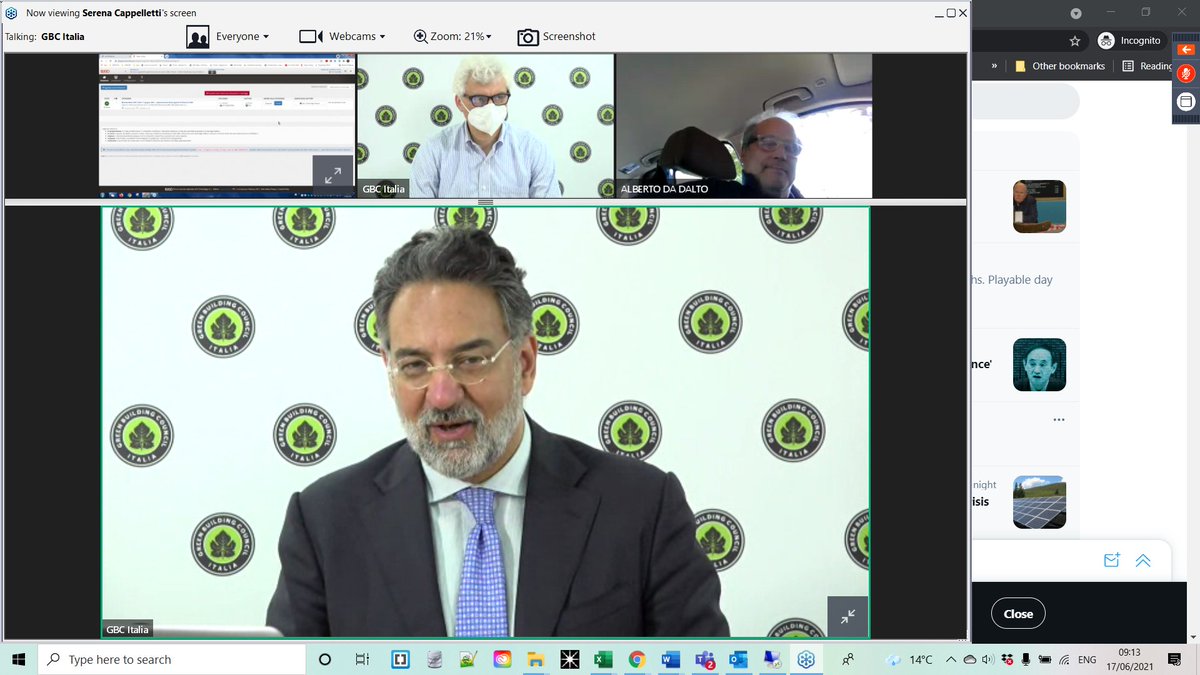Open the pink swirl Creative Cloud taskbar icon
The height and width of the screenshot is (675, 1200).
pos(502,659)
